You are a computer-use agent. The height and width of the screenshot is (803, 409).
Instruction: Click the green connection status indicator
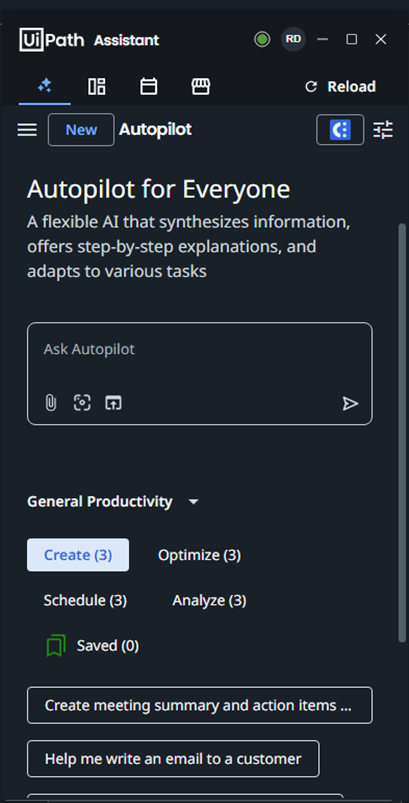(x=262, y=39)
